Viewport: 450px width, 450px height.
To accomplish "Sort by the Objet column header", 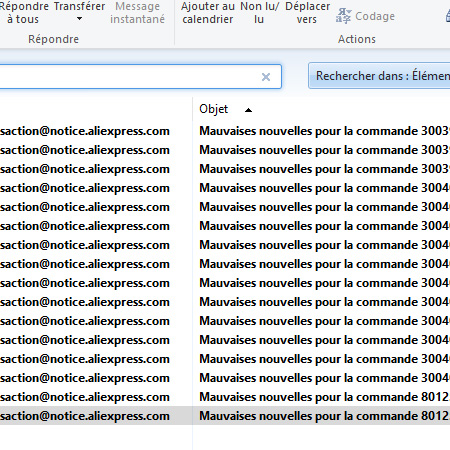I will (x=214, y=109).
